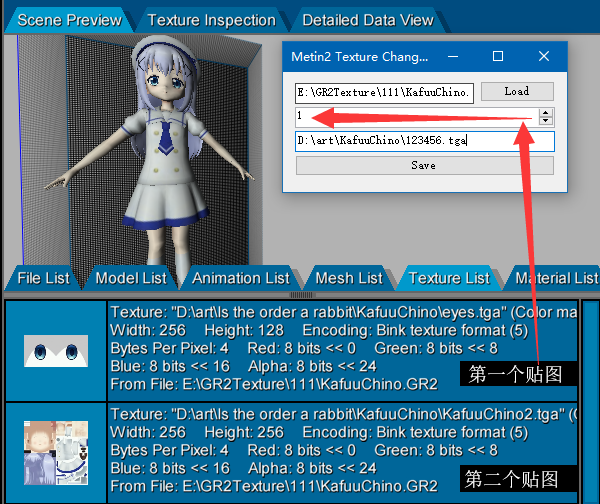Select the Model List tab
This screenshot has width=600, height=504.
131,278
